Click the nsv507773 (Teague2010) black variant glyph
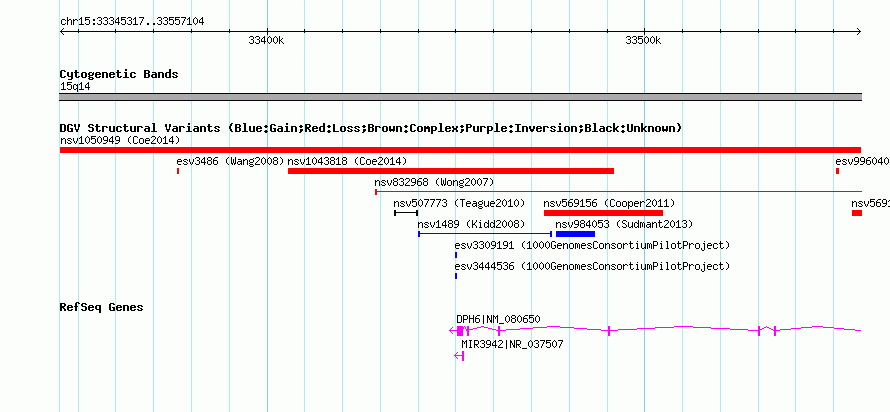 pos(406,213)
